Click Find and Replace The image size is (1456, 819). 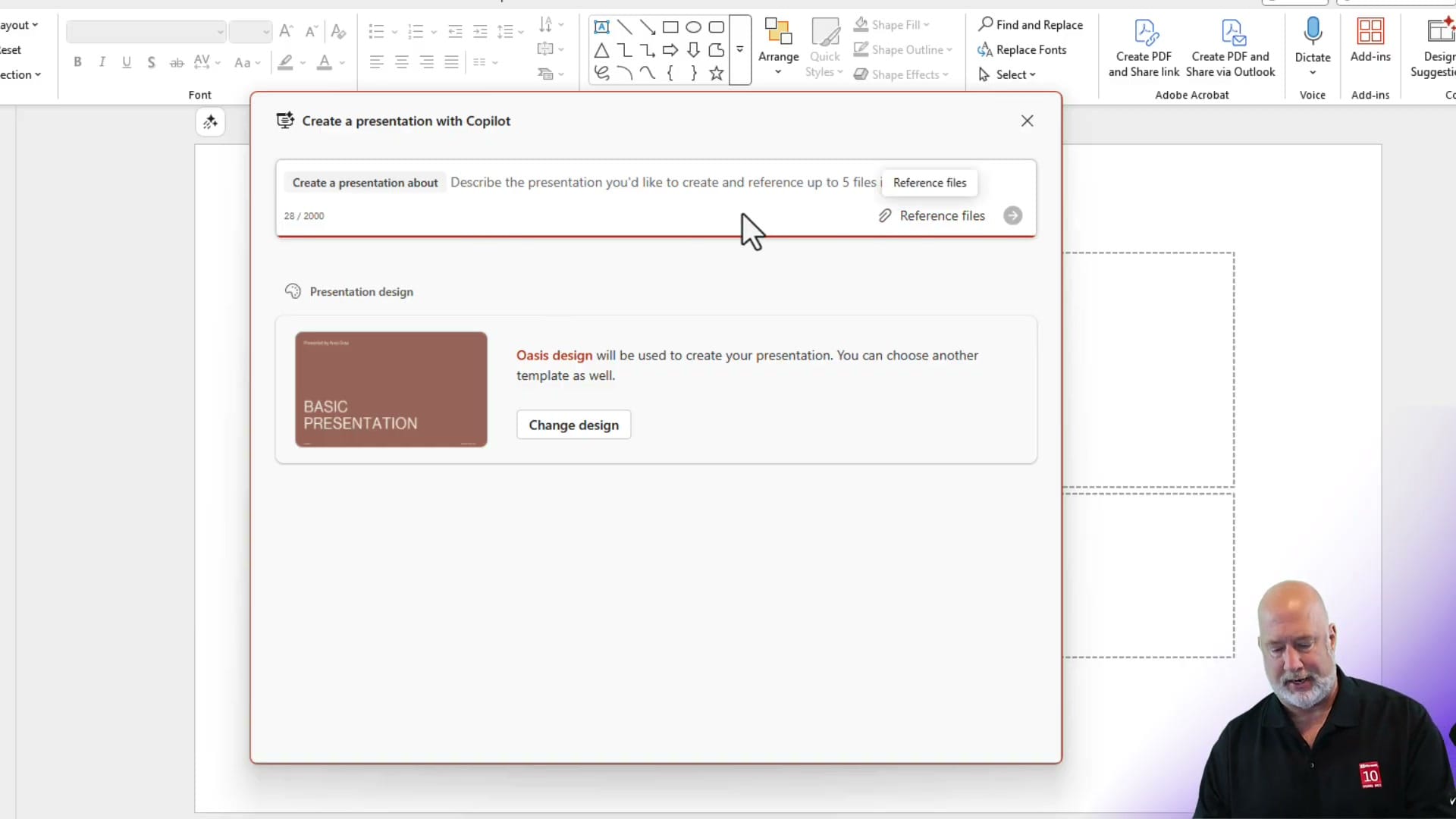click(1031, 24)
